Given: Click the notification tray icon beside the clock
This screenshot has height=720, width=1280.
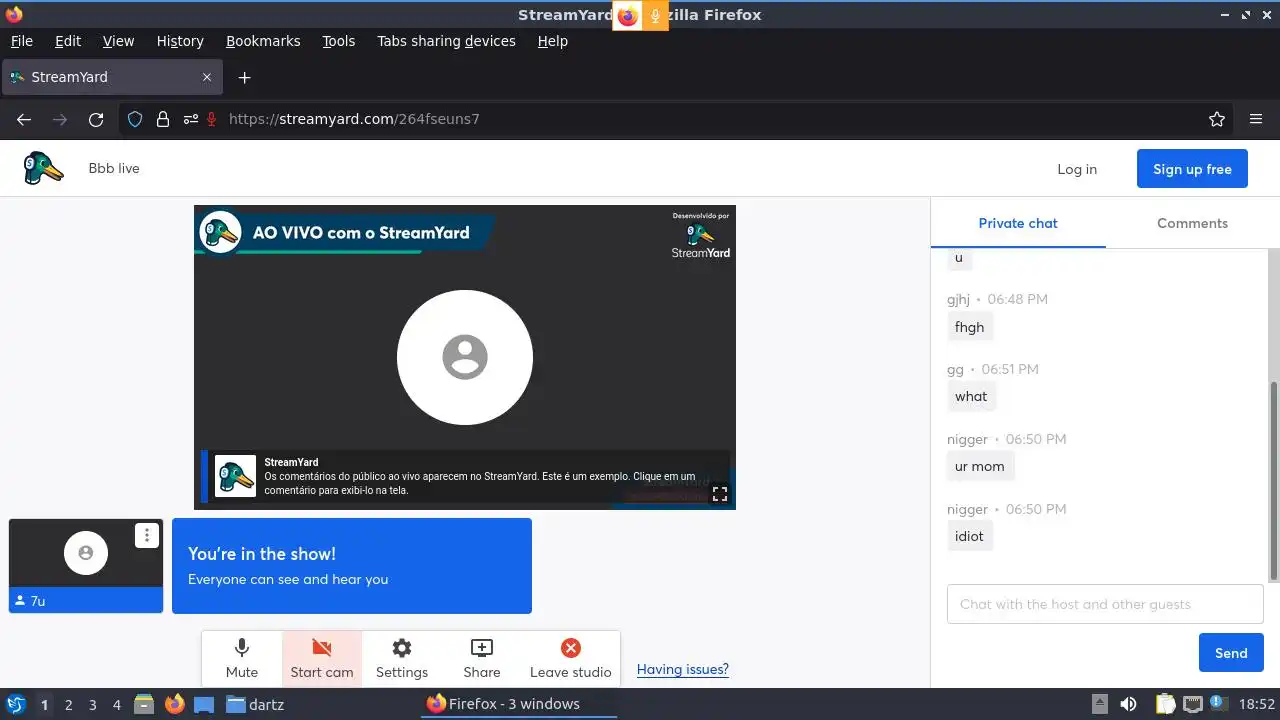Looking at the screenshot, I should coord(1219,704).
